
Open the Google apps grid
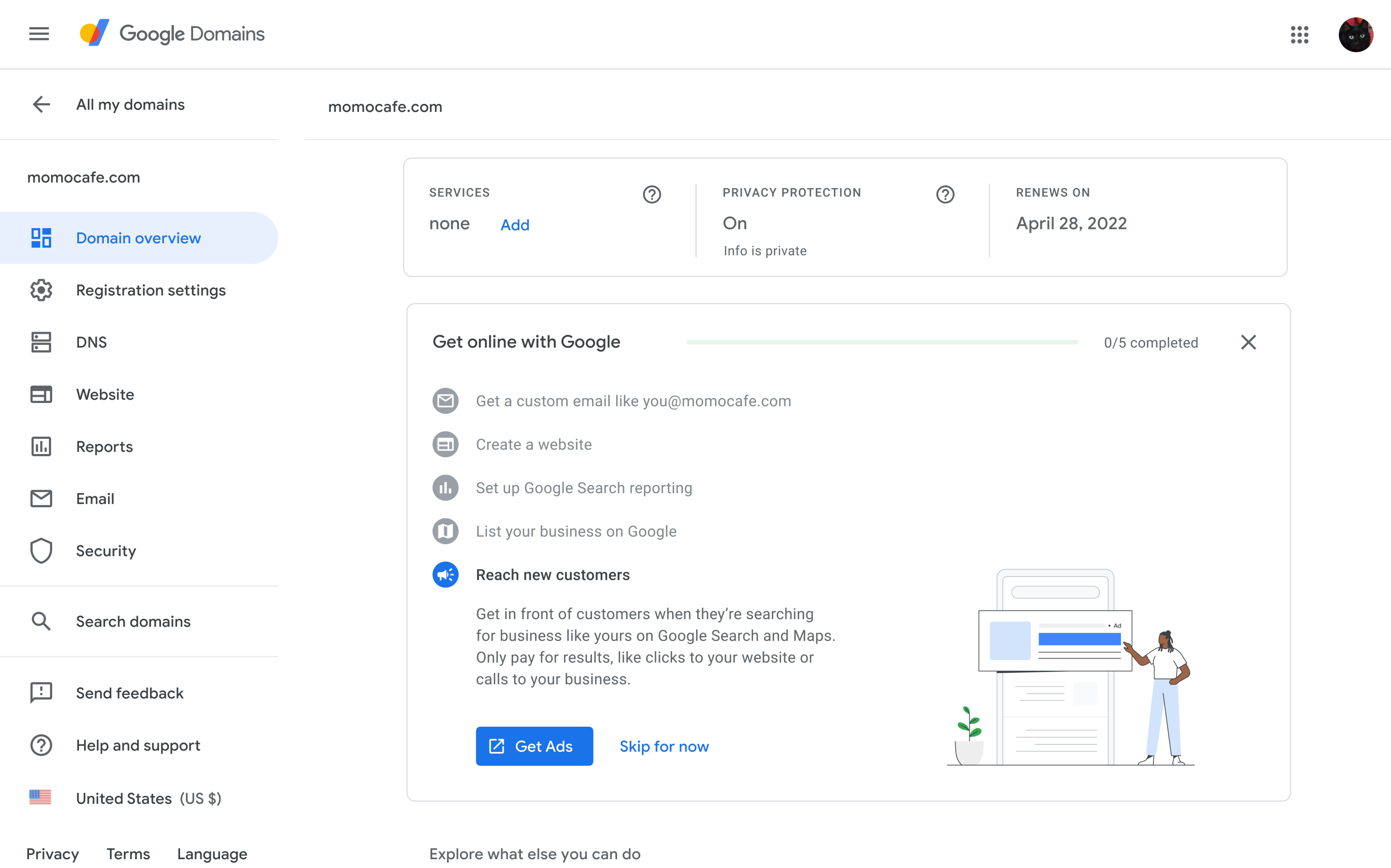click(x=1299, y=34)
